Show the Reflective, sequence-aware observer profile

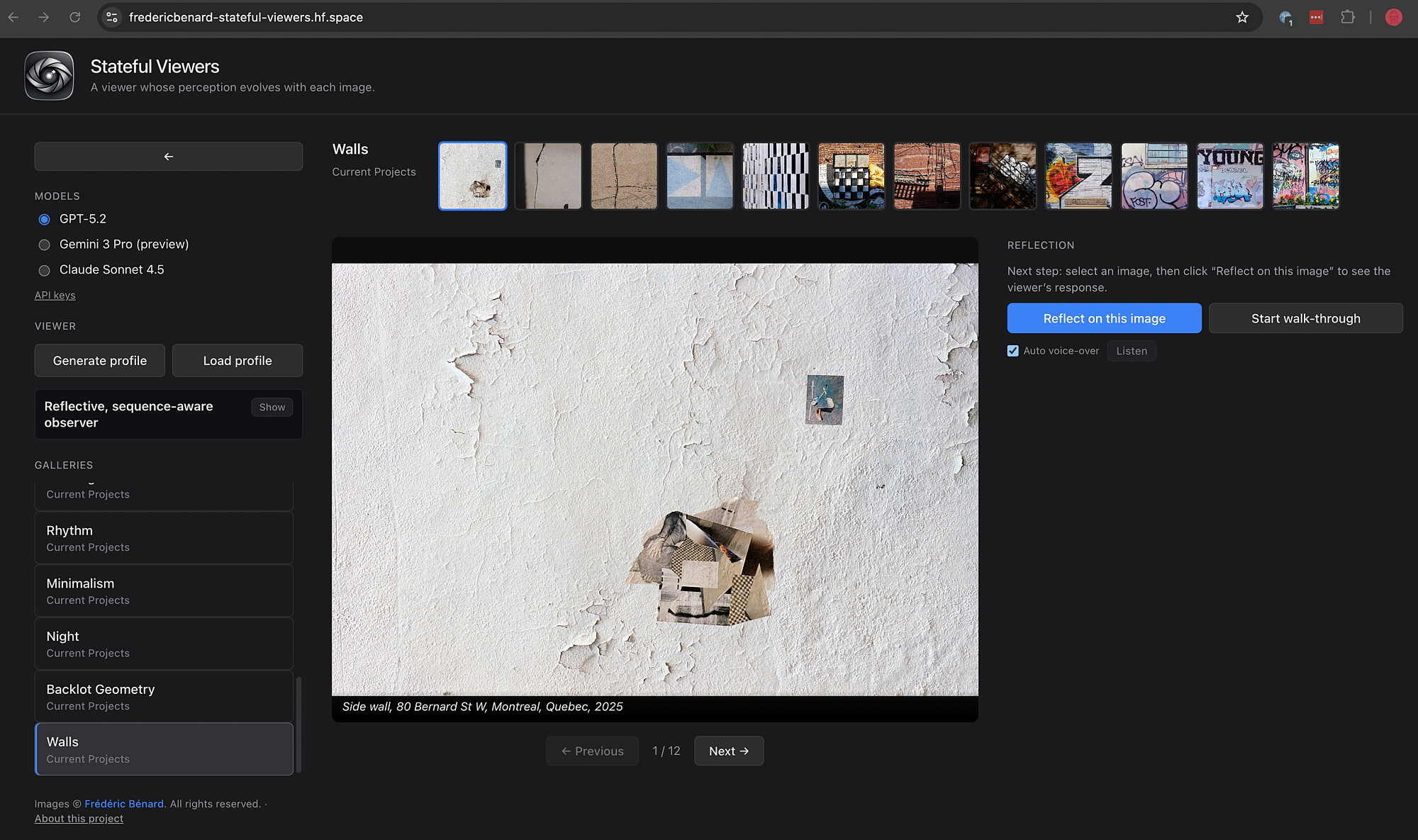pyautogui.click(x=272, y=407)
